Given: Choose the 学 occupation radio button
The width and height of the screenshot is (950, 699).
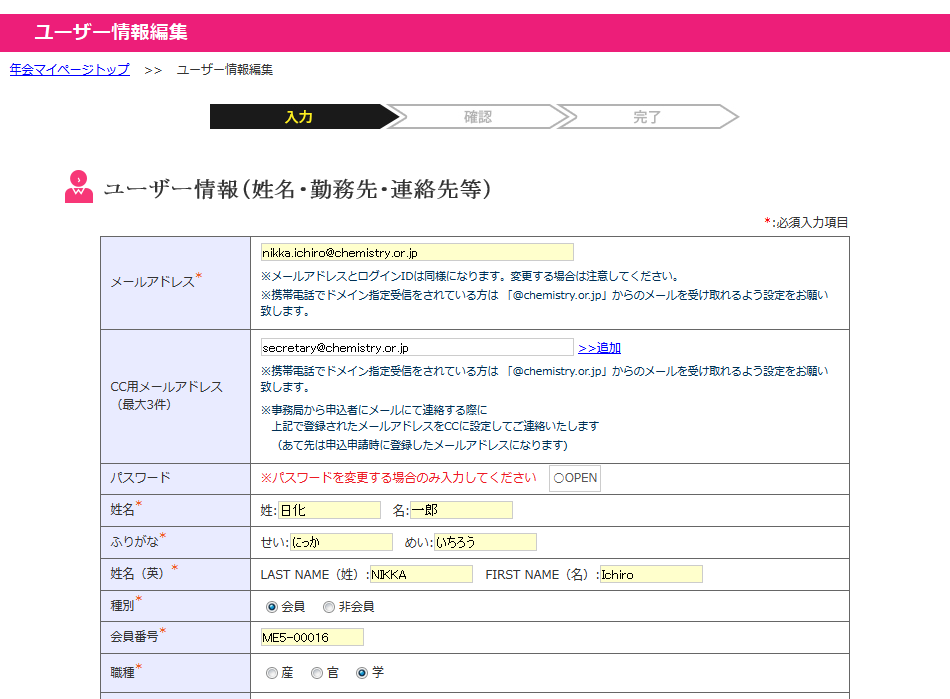Looking at the screenshot, I should click(362, 673).
